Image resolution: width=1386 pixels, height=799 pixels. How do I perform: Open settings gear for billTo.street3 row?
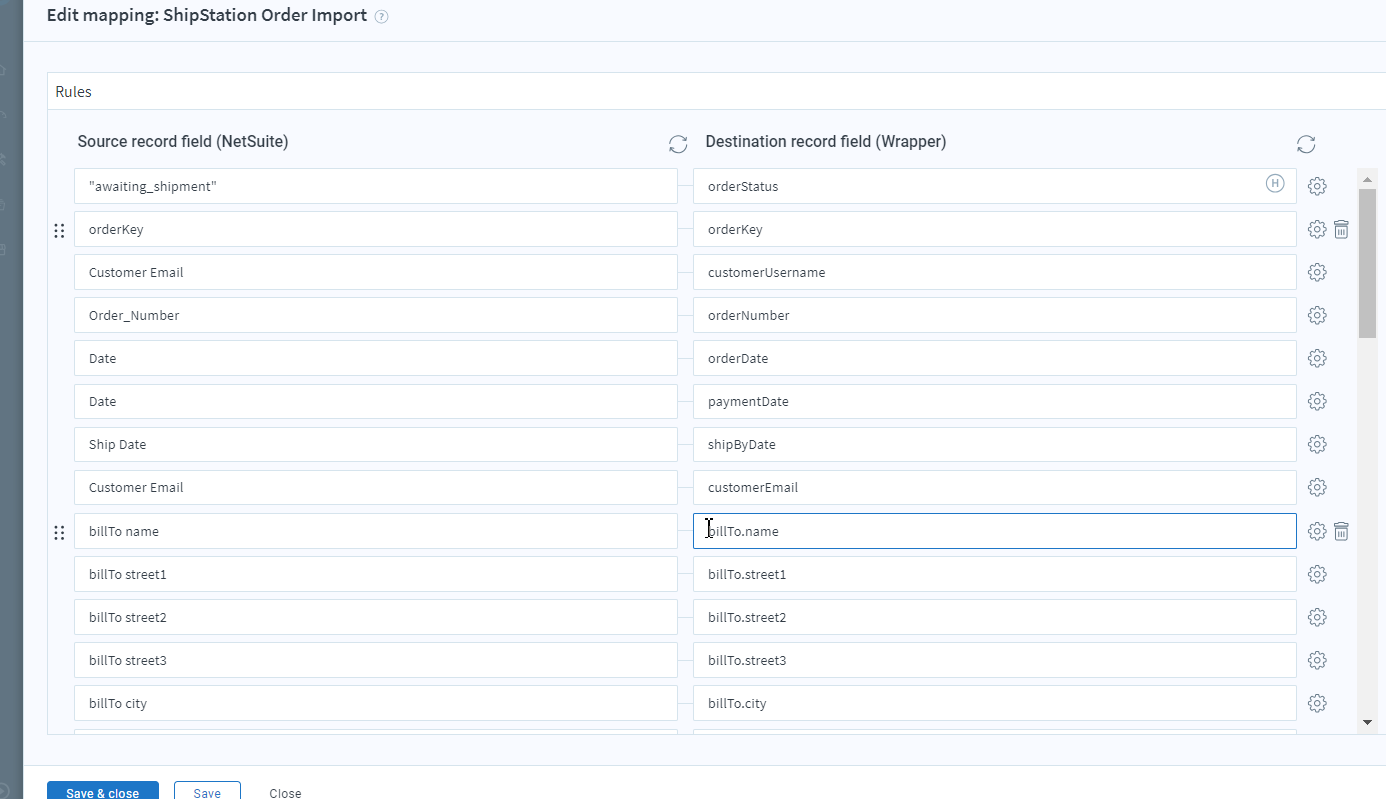(x=1317, y=661)
